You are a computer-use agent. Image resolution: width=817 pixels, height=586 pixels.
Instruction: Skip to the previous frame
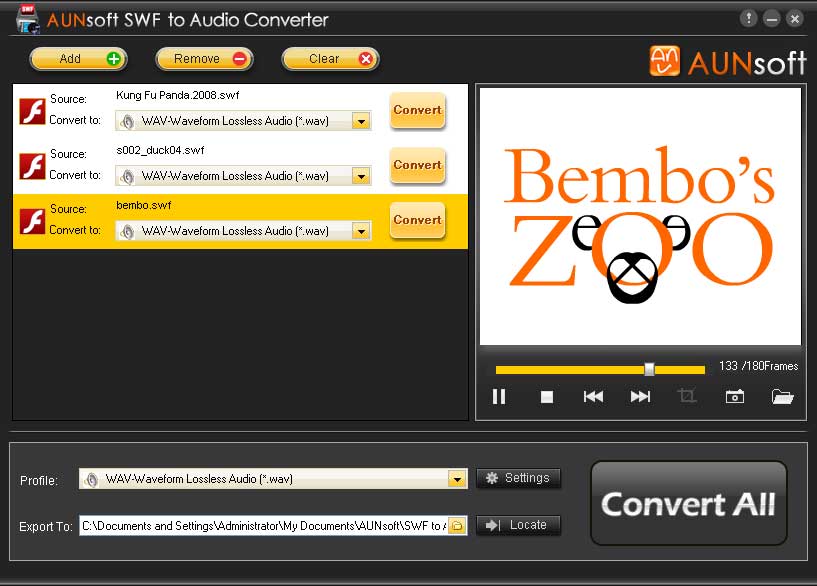[593, 396]
